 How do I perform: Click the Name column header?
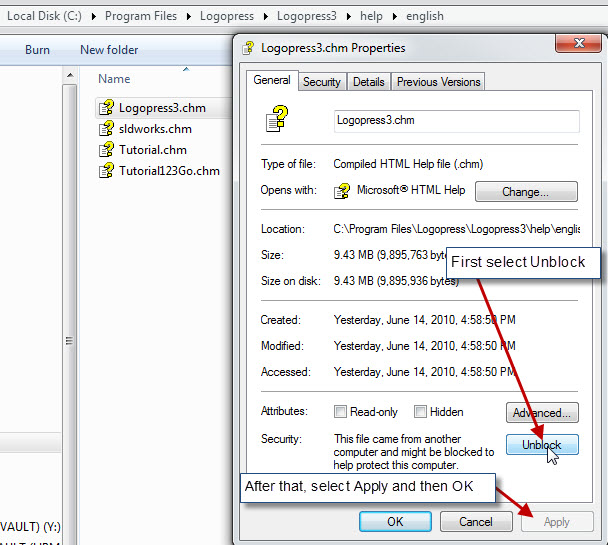tap(114, 79)
